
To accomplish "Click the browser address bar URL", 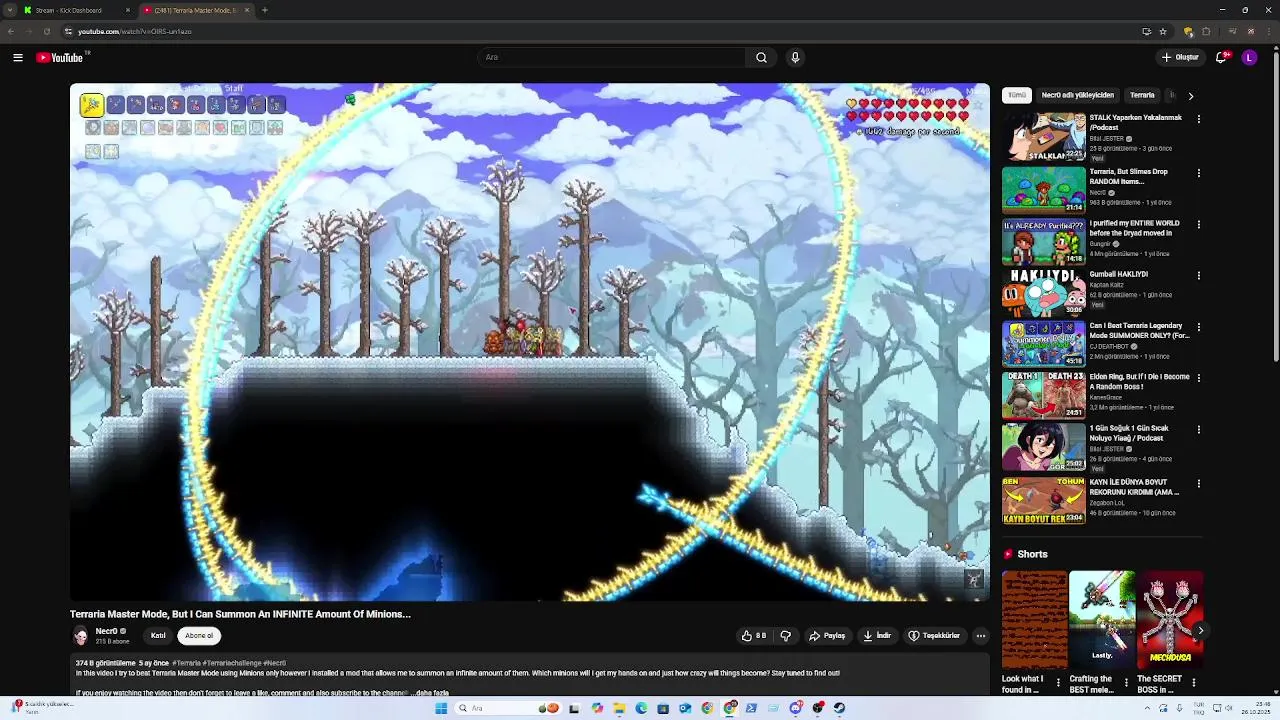I will click(134, 31).
